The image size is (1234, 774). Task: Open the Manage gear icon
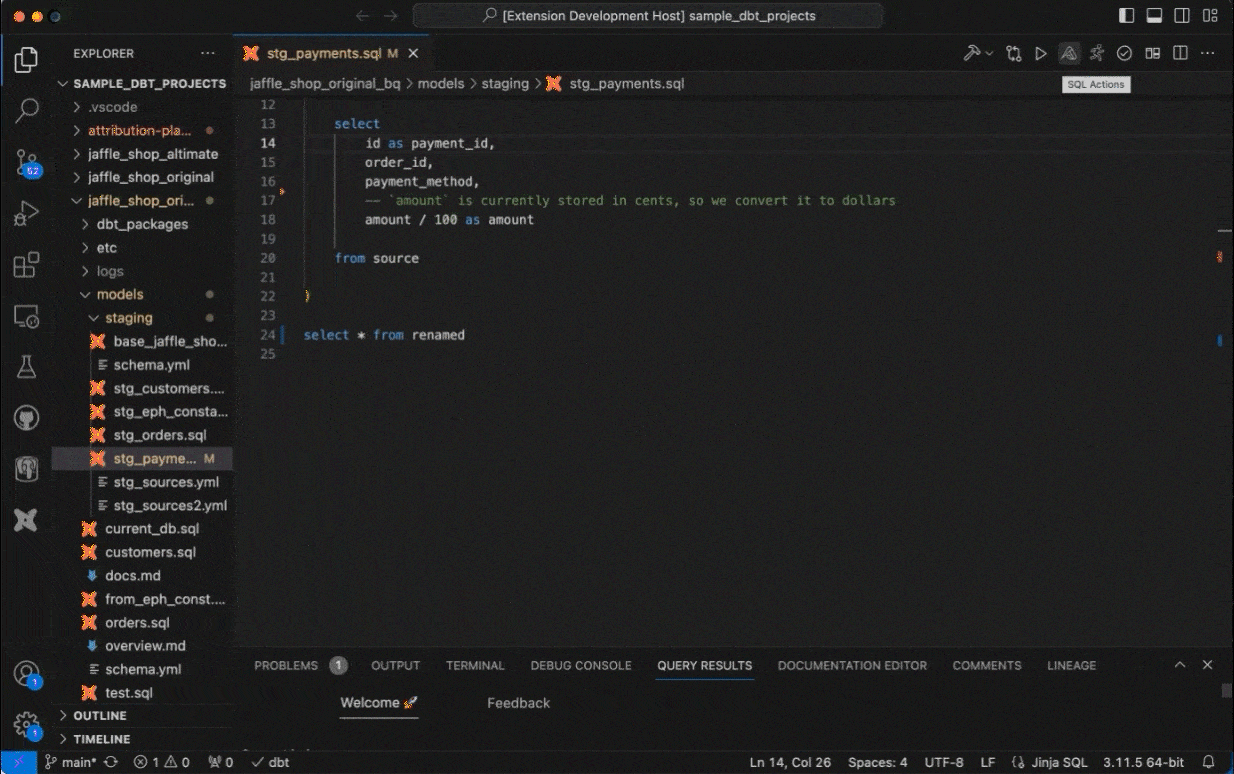[27, 725]
